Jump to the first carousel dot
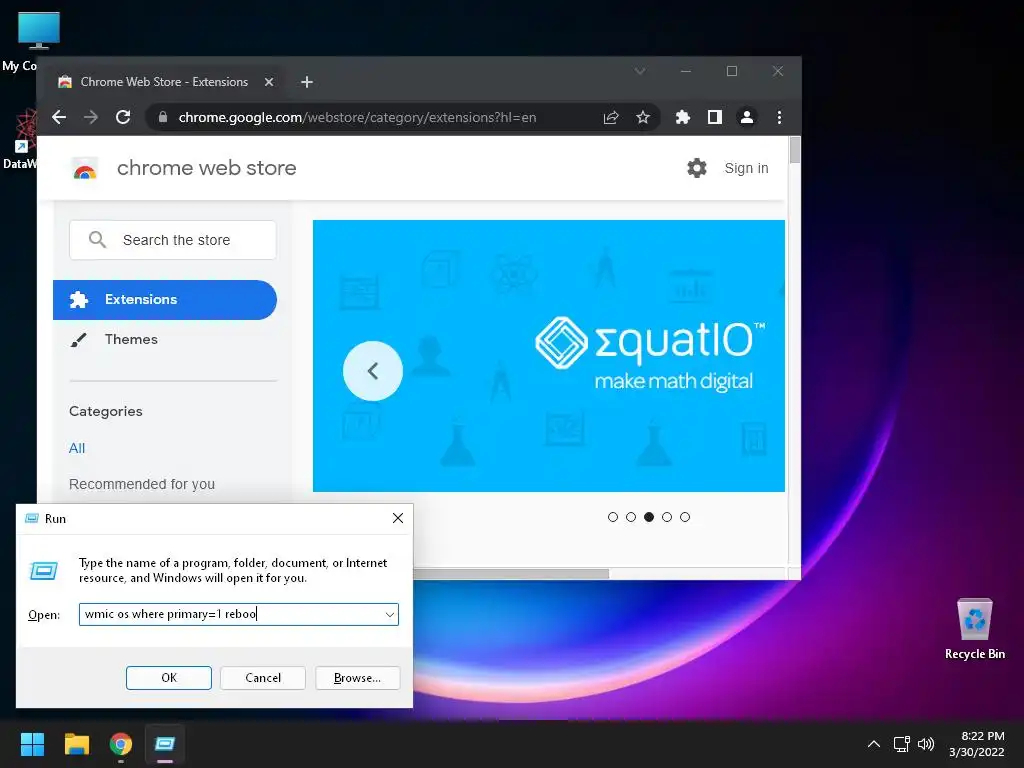Viewport: 1024px width, 768px height. [613, 517]
